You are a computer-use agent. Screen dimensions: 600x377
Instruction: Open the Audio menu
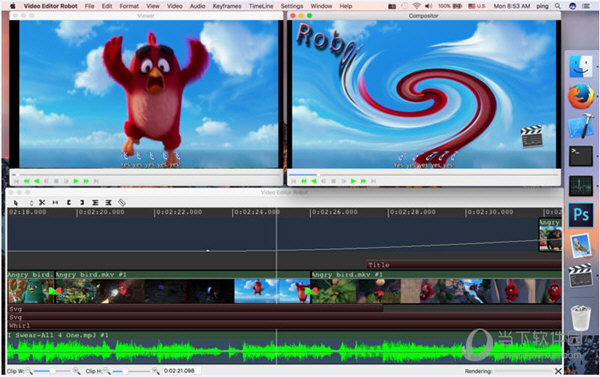pos(197,6)
